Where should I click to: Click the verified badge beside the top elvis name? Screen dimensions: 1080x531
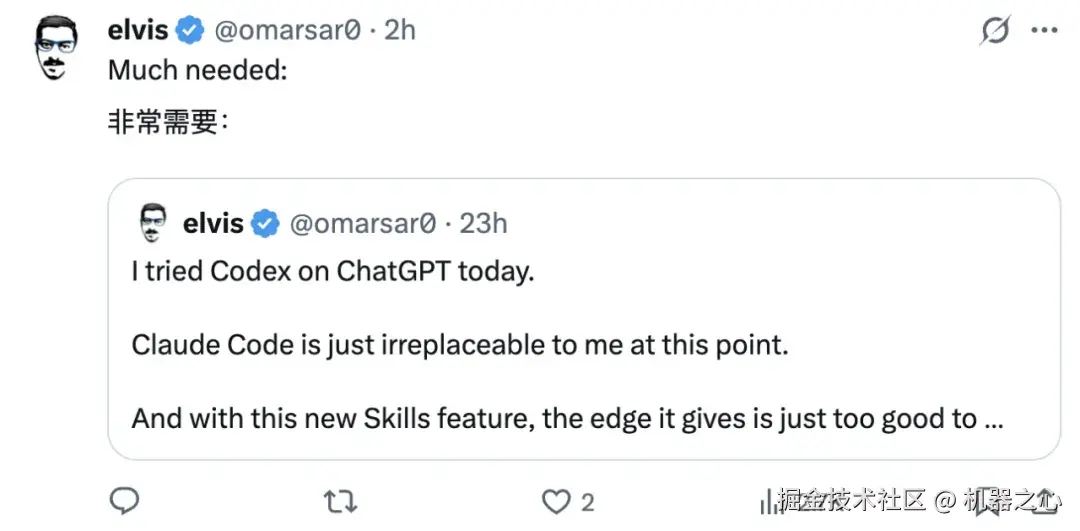pos(190,31)
